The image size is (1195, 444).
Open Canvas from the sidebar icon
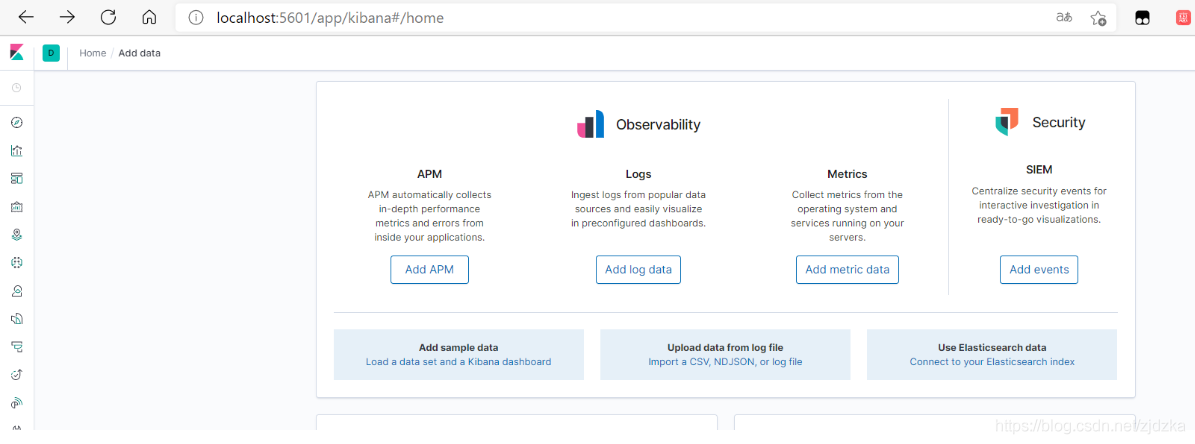tap(17, 206)
